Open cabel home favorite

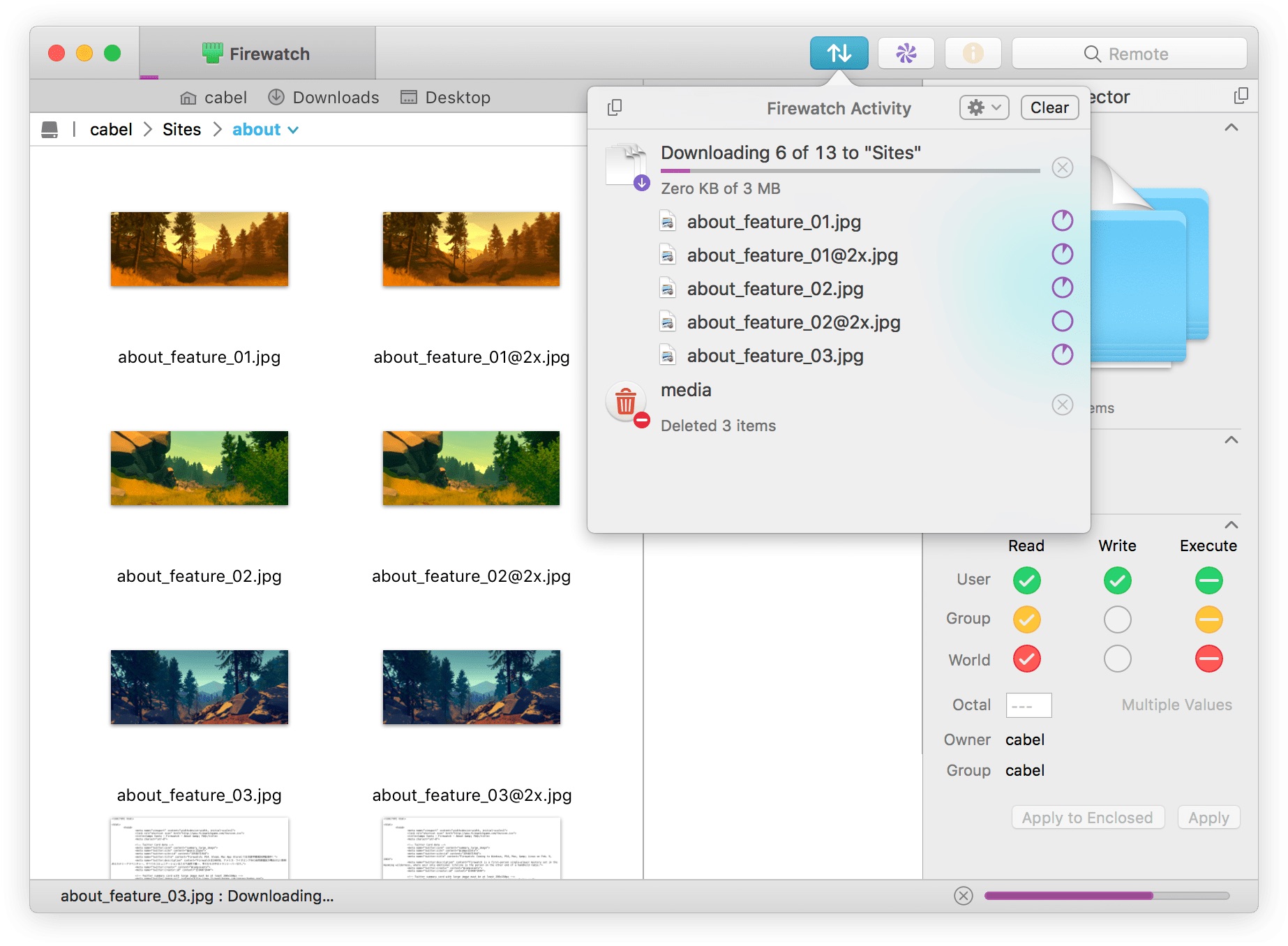coord(214,98)
